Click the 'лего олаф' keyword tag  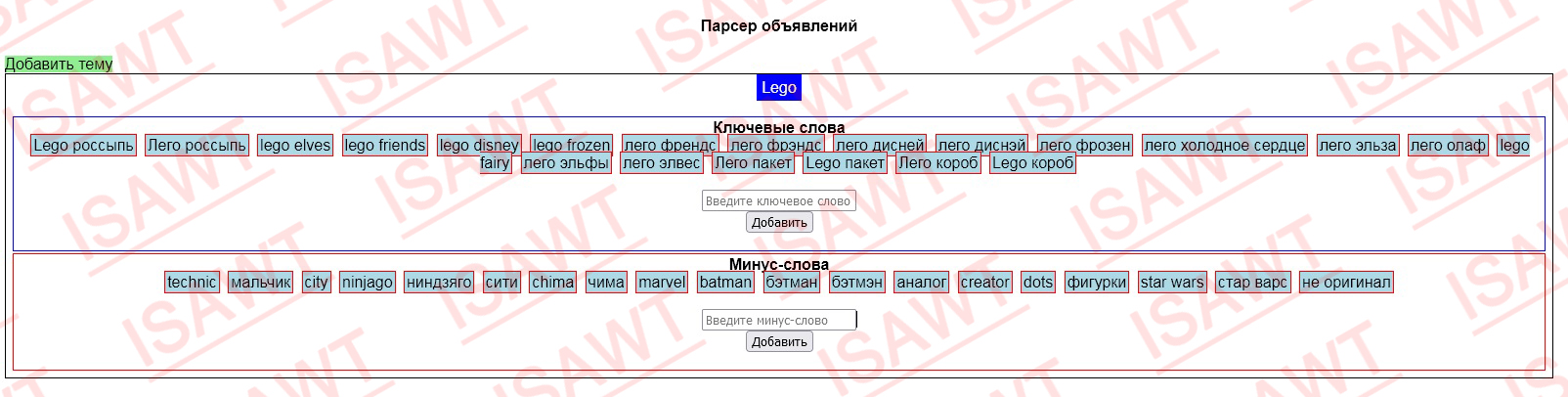click(x=1448, y=145)
